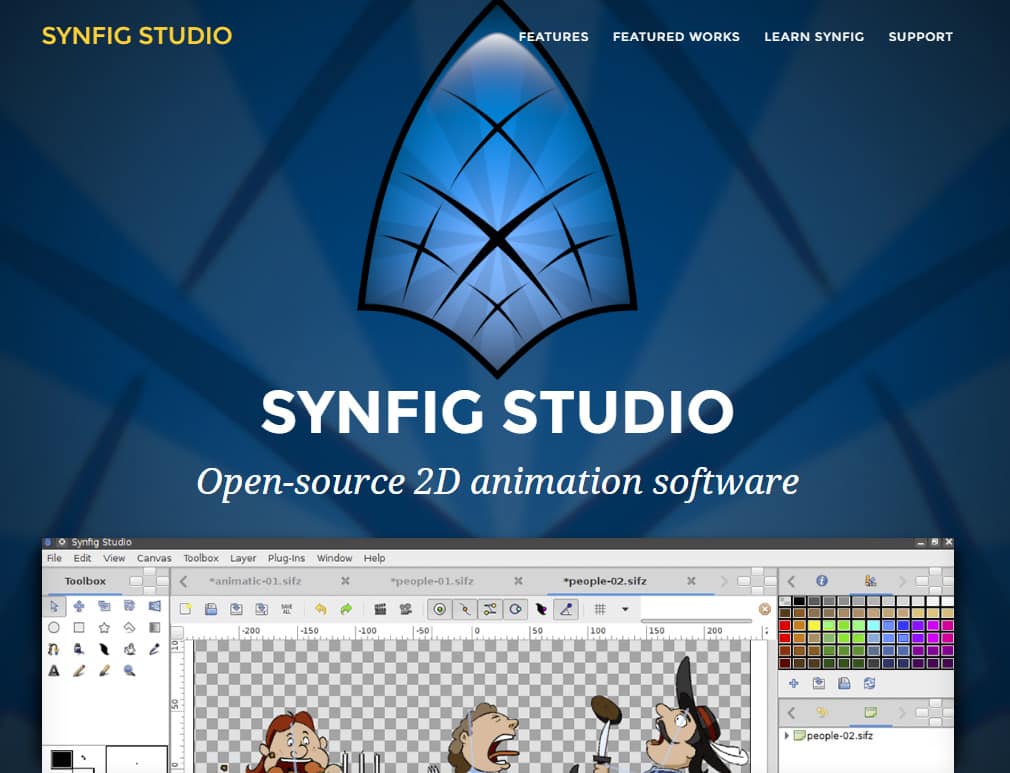Select the Smooth Move tool
1010x773 pixels.
pos(79,606)
